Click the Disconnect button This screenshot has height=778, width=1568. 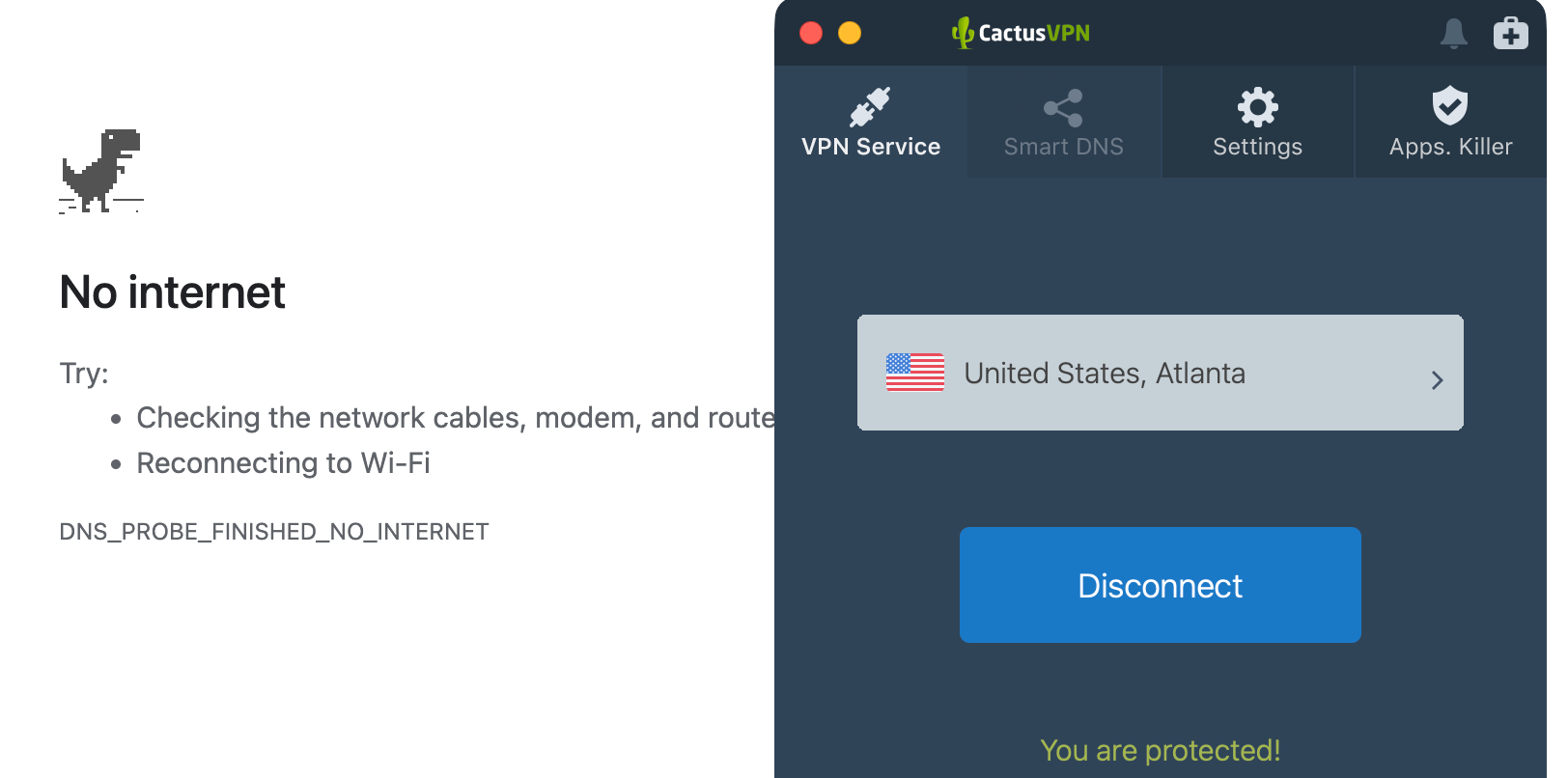click(x=1160, y=585)
